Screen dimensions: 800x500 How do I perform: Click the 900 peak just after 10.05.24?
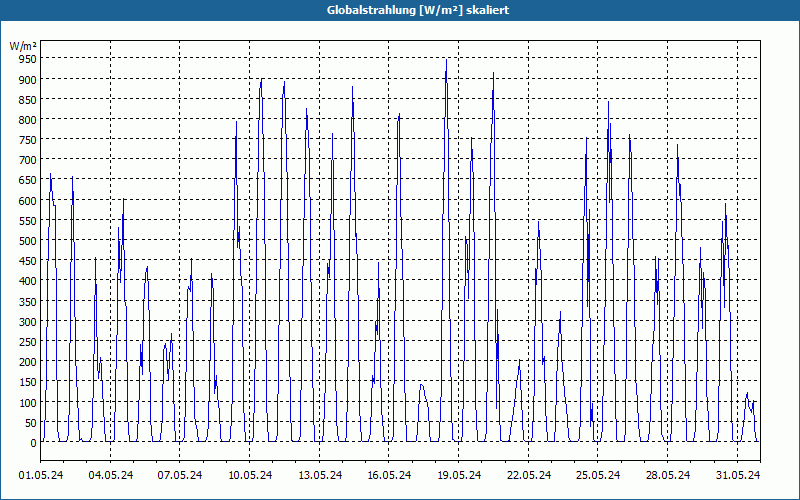click(x=261, y=80)
